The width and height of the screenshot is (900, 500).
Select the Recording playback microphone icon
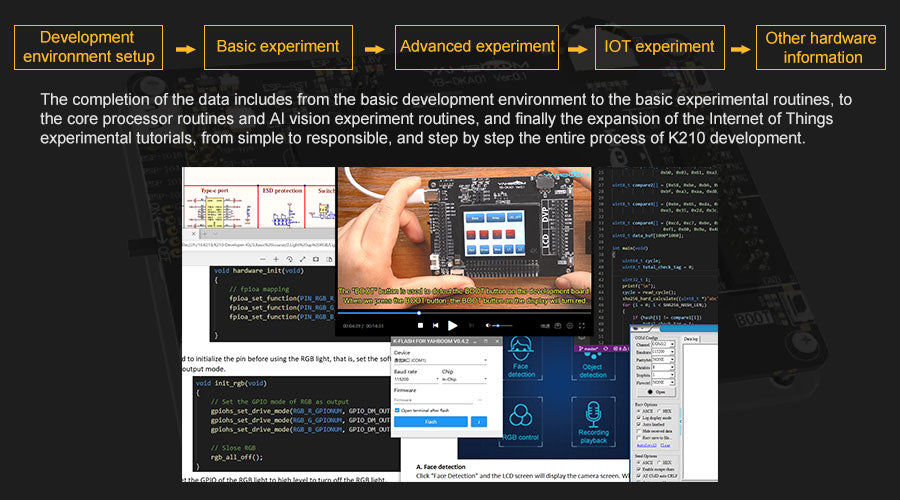593,420
